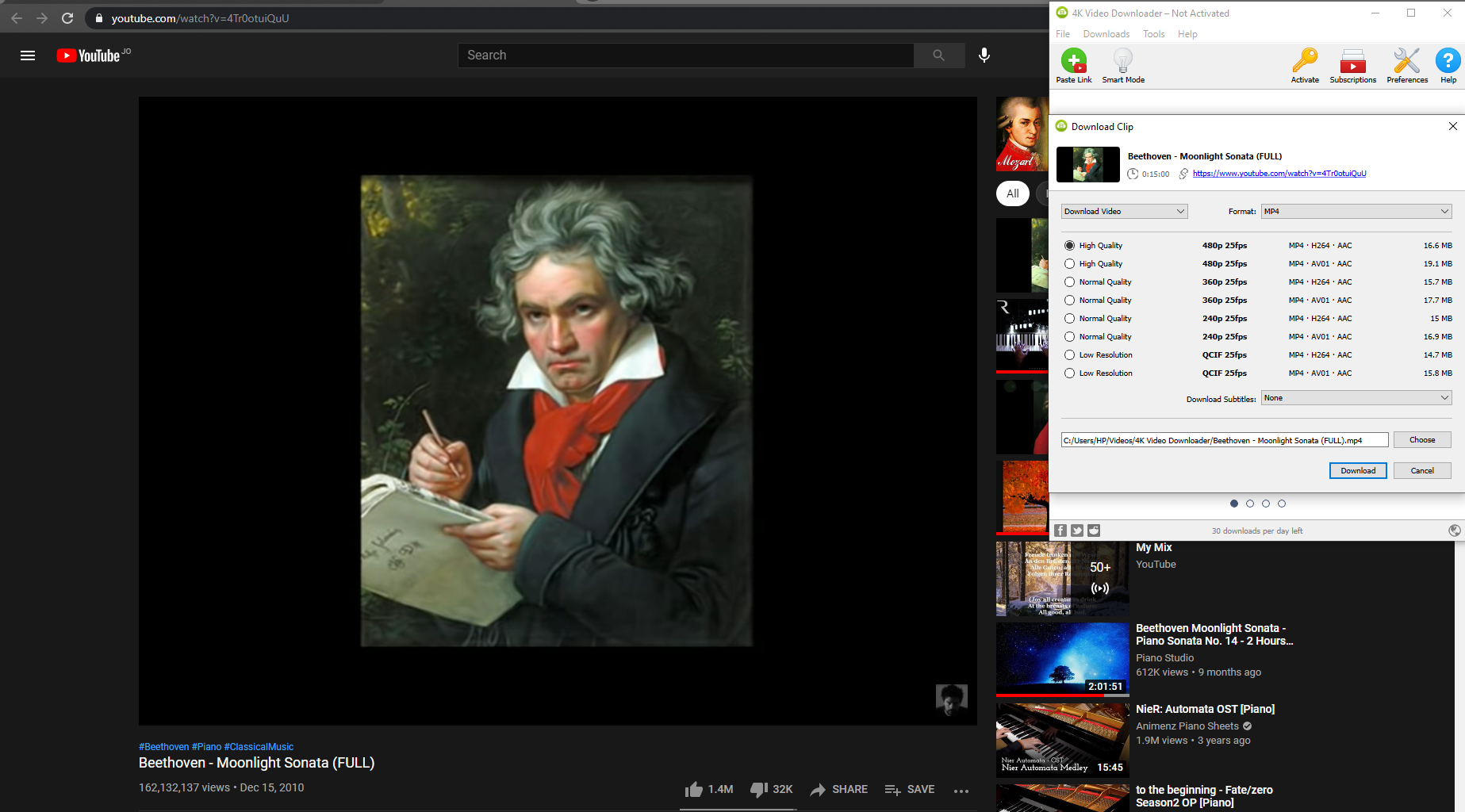Viewport: 1465px width, 812px height.
Task: Click YouTube Search input box
Action: [x=686, y=56]
